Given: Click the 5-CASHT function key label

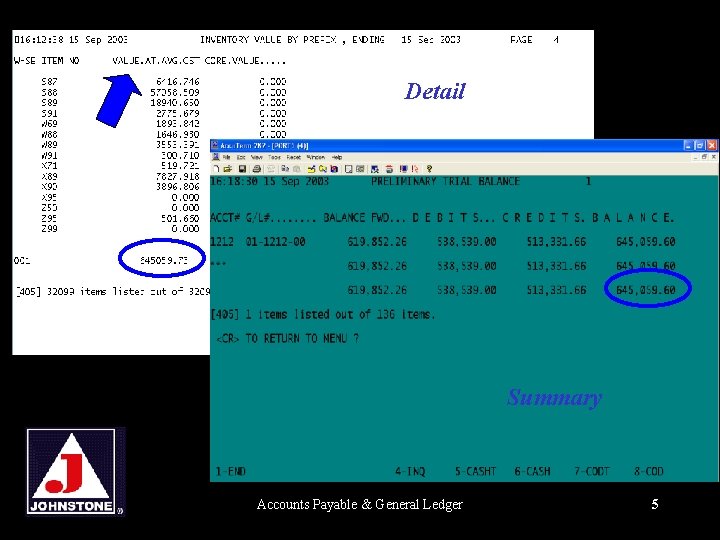Looking at the screenshot, I should [x=476, y=472].
